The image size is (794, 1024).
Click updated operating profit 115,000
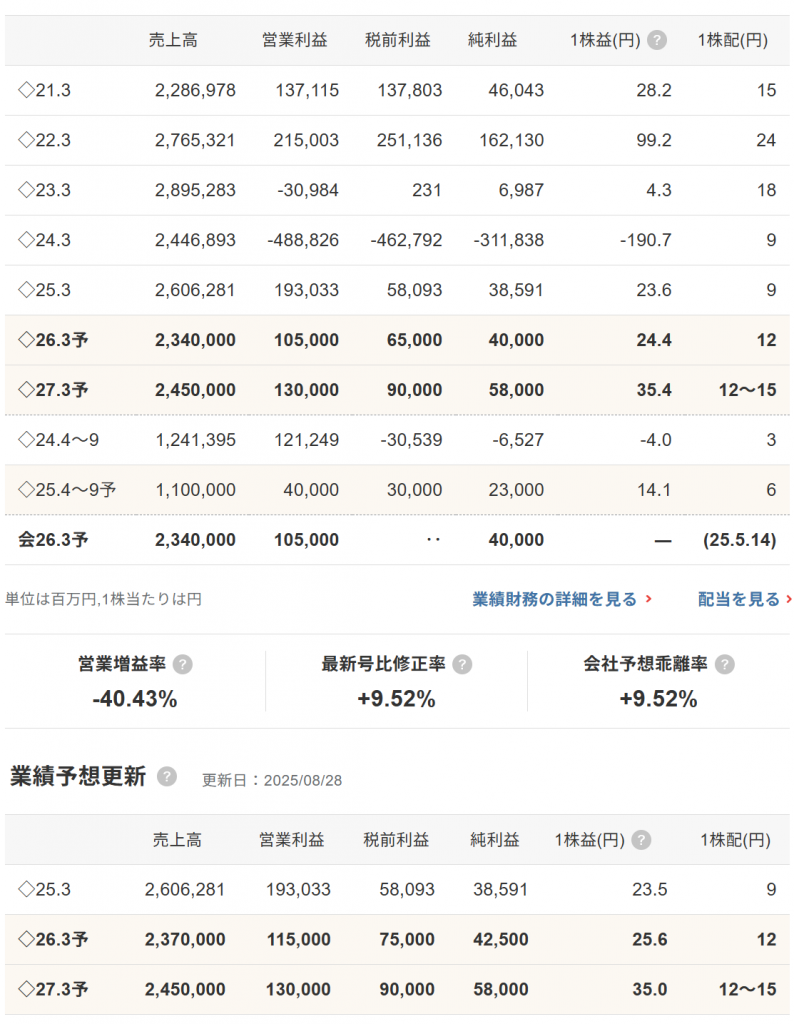point(298,940)
